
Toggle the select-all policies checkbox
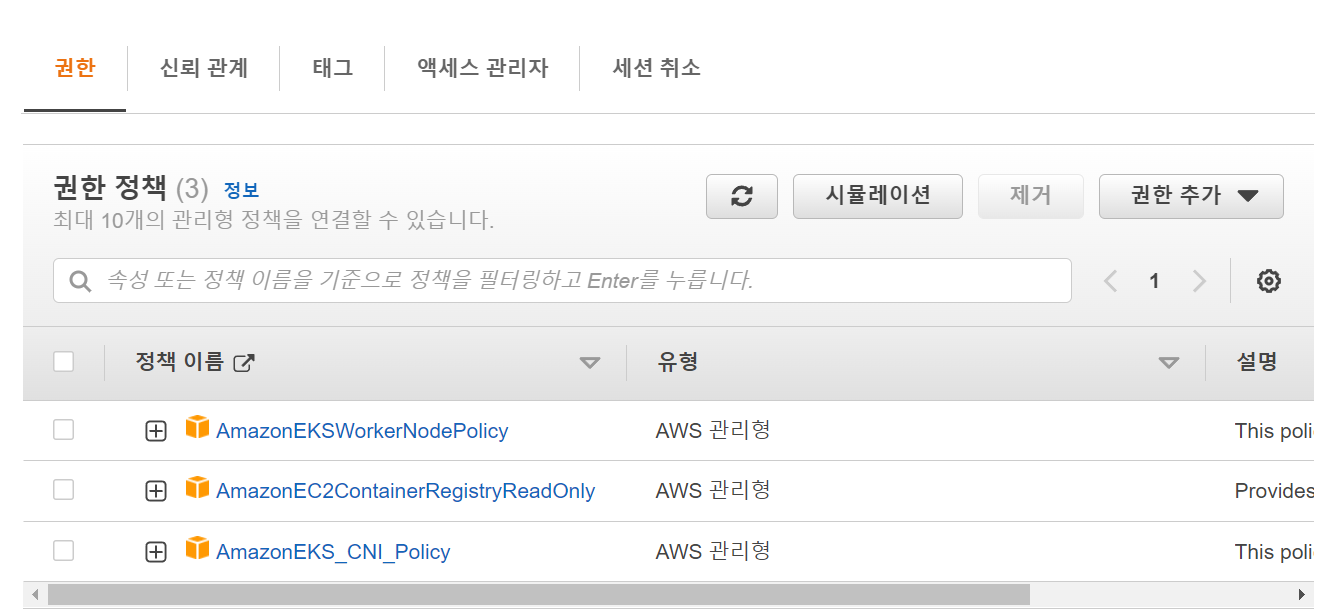pyautogui.click(x=63, y=362)
